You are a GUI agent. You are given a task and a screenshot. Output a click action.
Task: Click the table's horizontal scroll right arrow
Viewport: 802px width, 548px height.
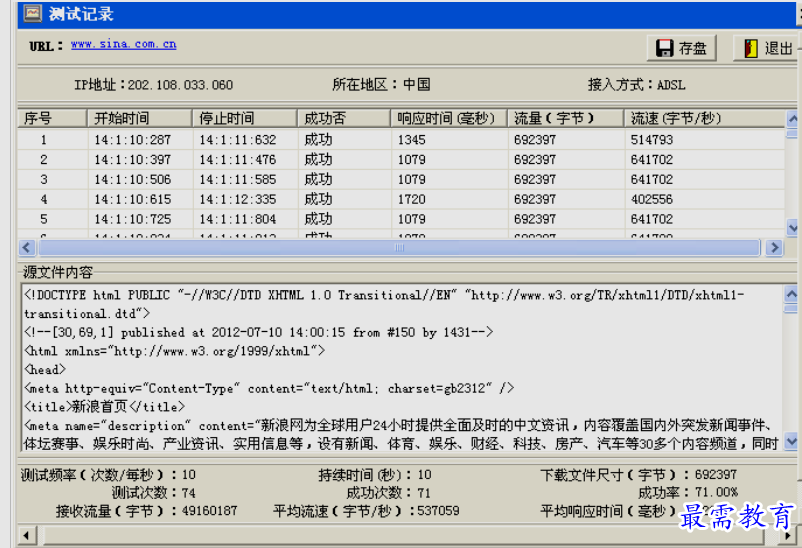774,248
